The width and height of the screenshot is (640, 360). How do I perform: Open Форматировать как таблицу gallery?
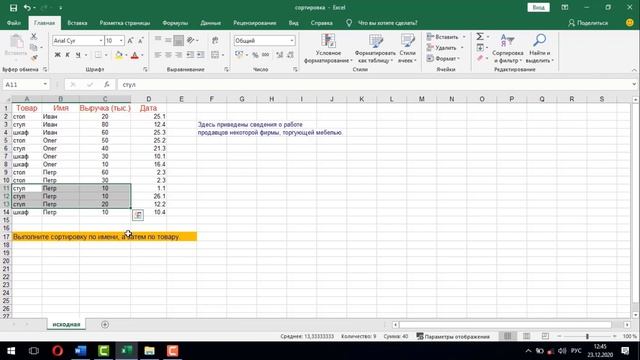point(375,49)
